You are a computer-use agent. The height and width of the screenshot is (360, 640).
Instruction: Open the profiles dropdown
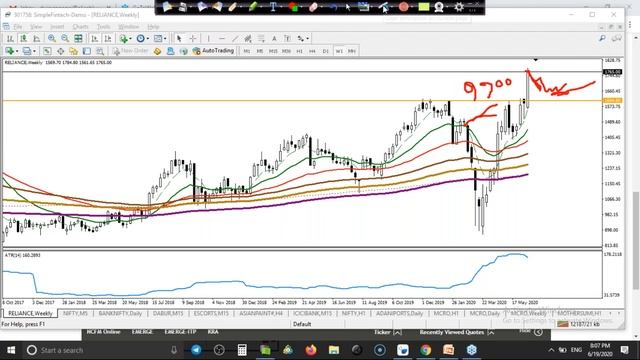coord(29,51)
